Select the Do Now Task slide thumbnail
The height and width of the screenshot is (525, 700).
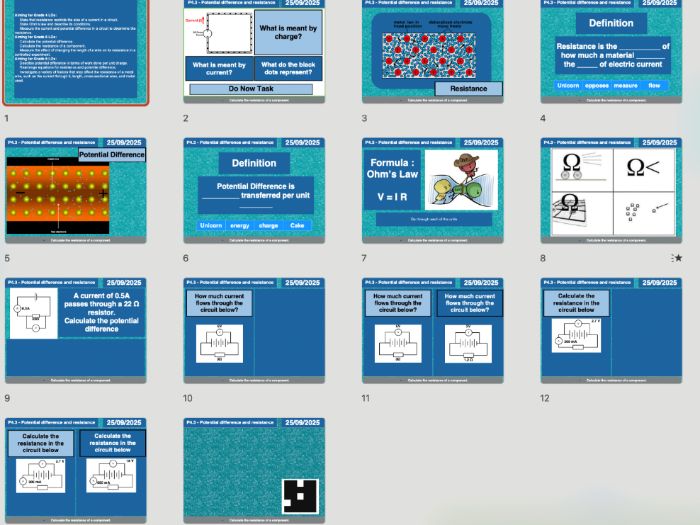coord(254,50)
